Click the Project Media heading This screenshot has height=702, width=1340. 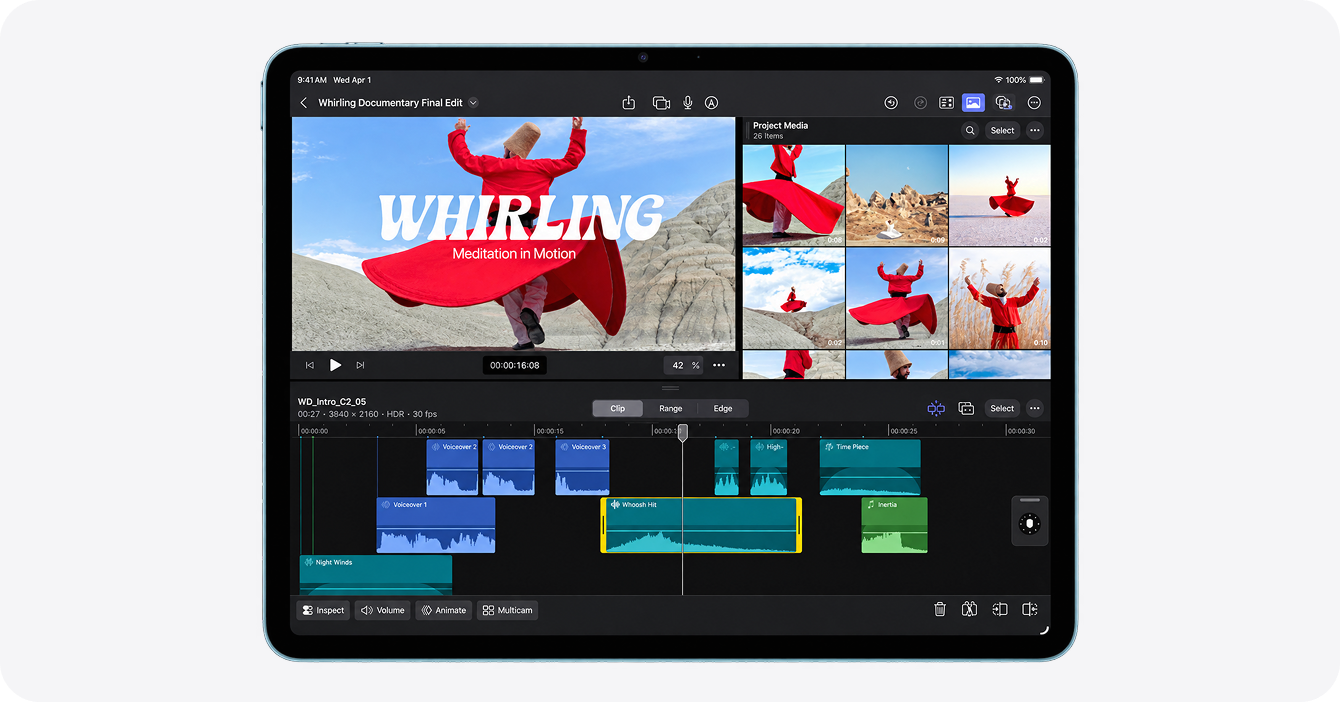tap(780, 126)
